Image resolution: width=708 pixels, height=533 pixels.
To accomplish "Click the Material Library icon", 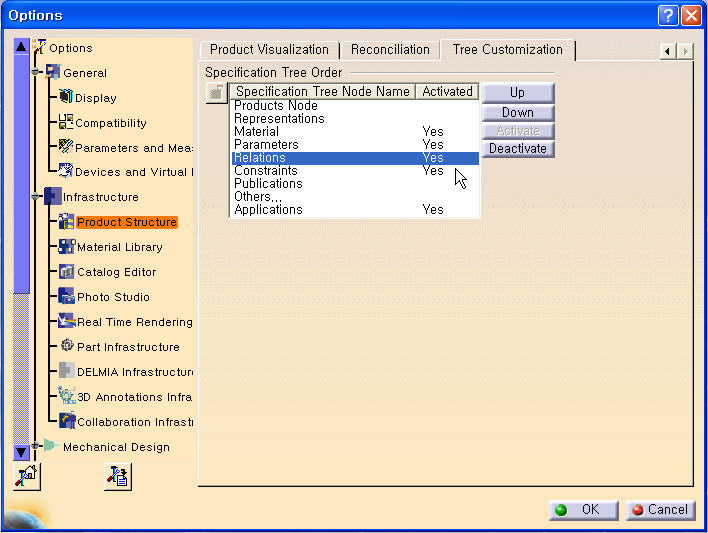I will point(67,247).
